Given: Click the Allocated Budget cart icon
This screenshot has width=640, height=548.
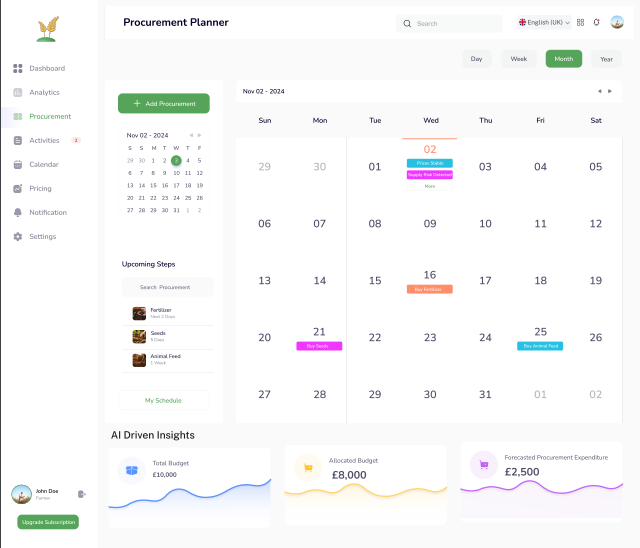Looking at the screenshot, I should (x=308, y=467).
